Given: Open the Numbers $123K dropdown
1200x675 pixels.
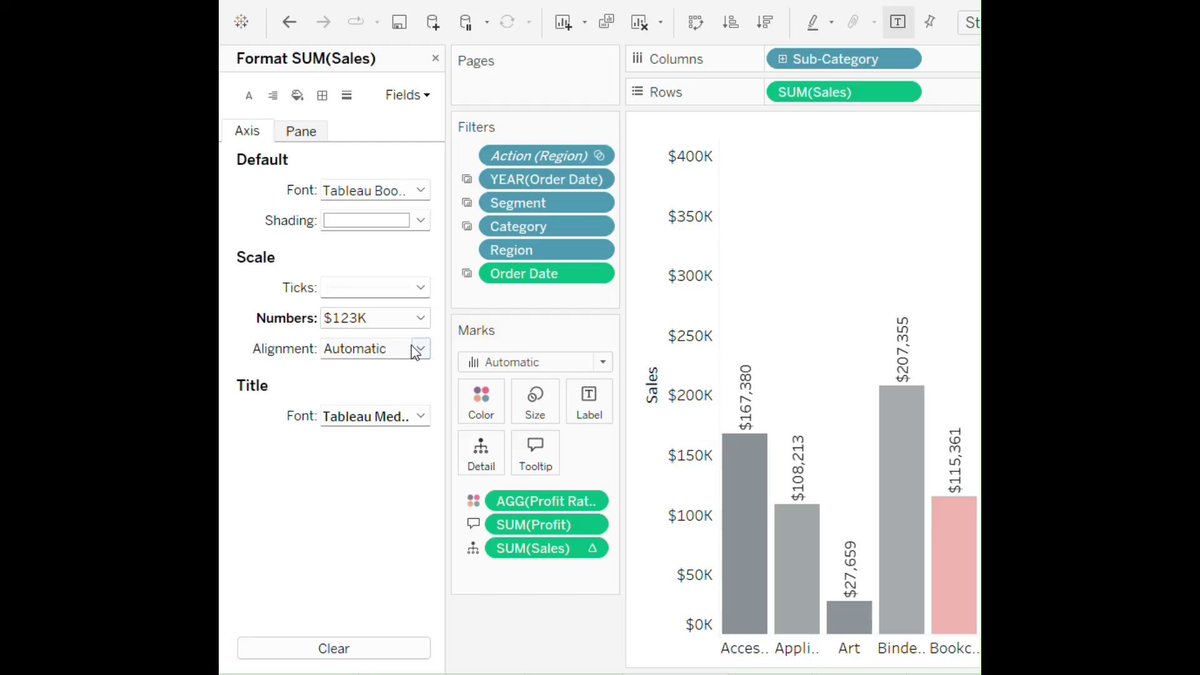Looking at the screenshot, I should pos(375,318).
